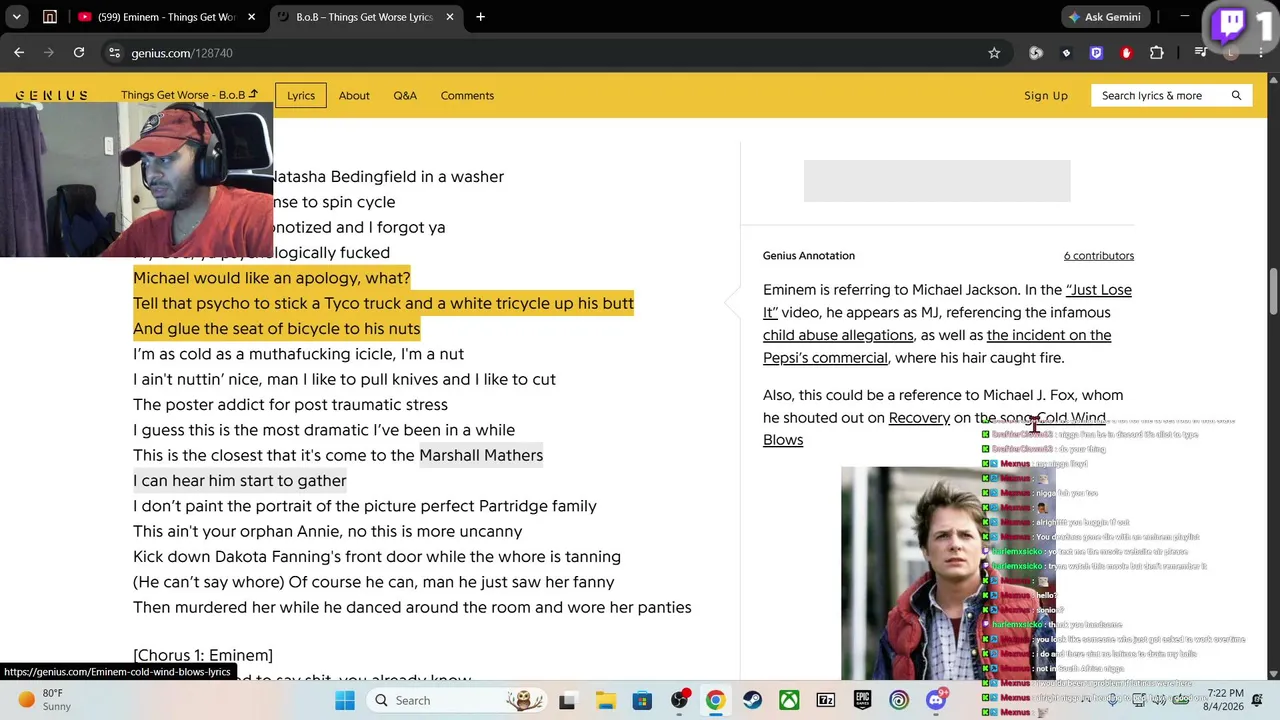1280x720 pixels.
Task: Click the Ask Gemini button
Action: (x=1104, y=17)
